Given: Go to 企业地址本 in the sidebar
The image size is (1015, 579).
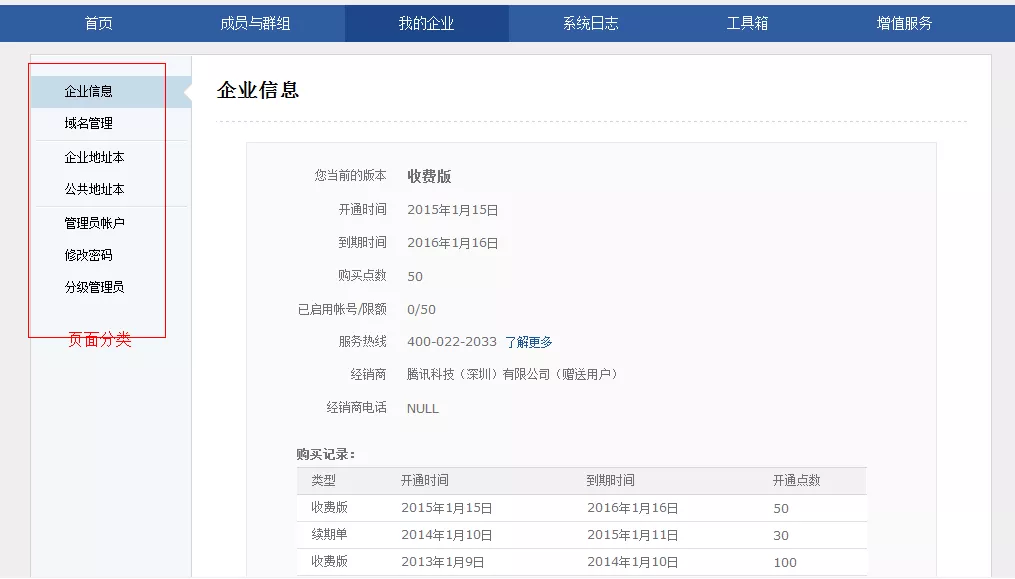Looking at the screenshot, I should tap(94, 157).
